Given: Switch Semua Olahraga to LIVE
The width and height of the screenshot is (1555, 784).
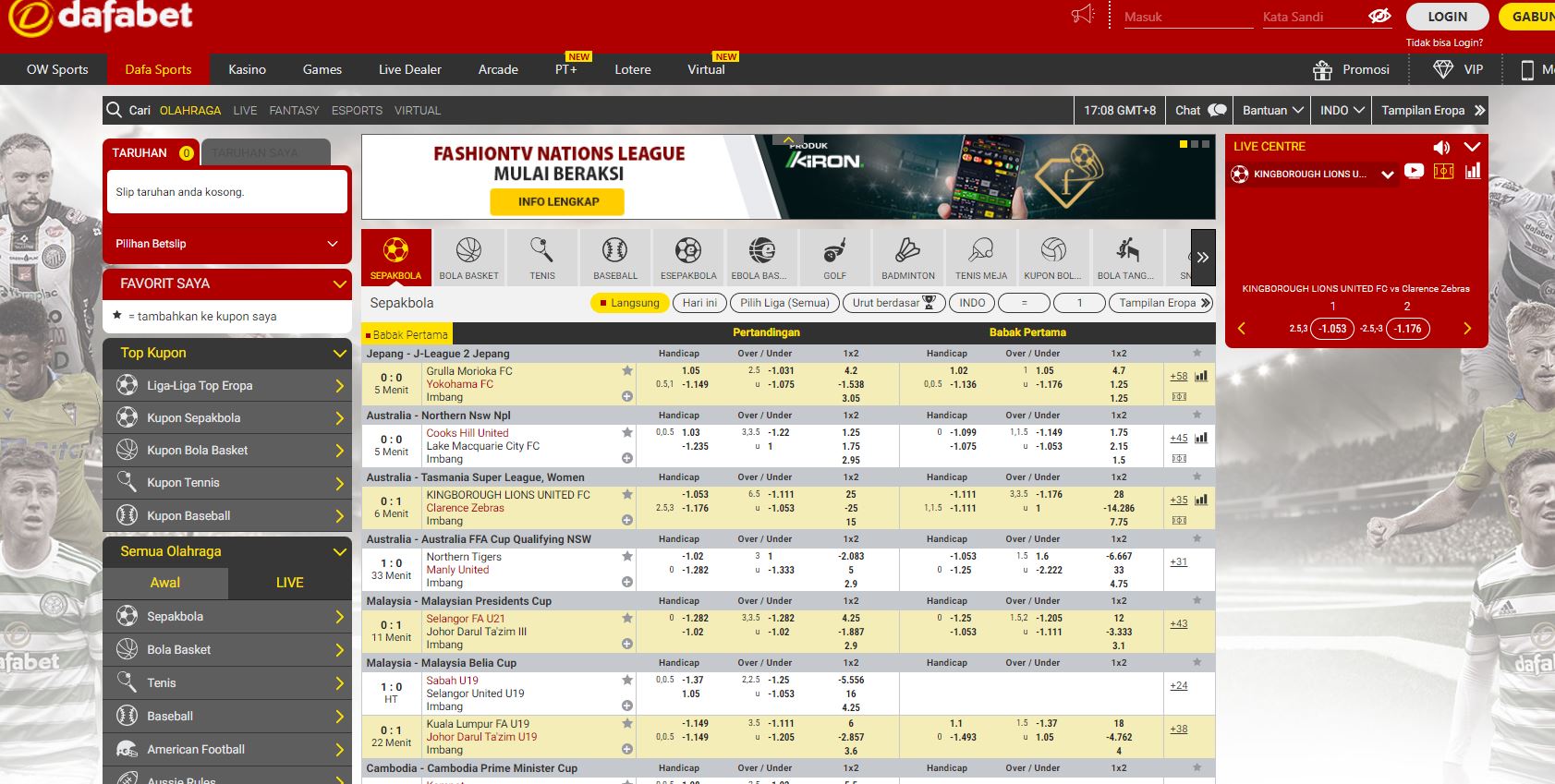Looking at the screenshot, I should point(289,583).
